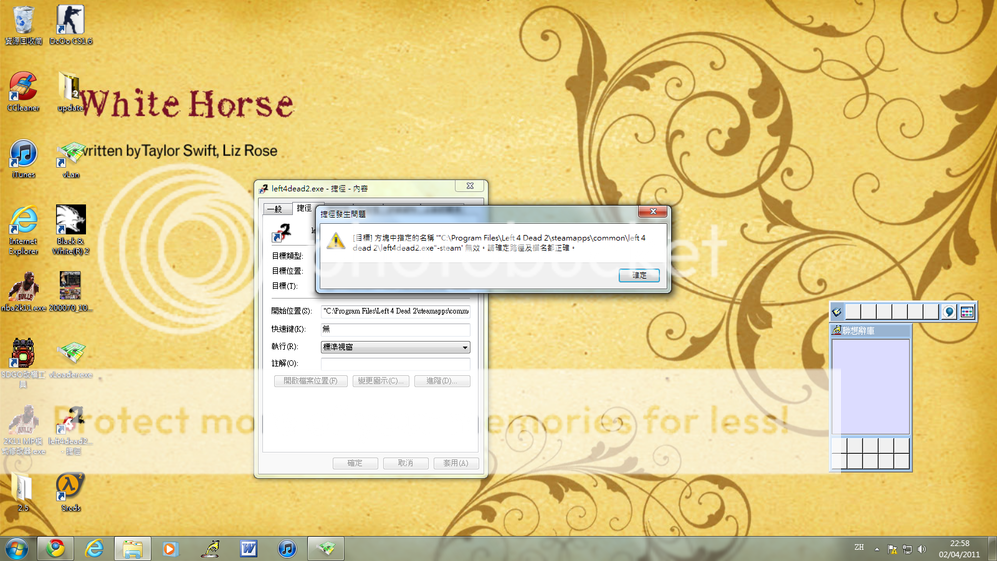Select the Steam desktop shortcut
This screenshot has width=997, height=561.
click(x=70, y=488)
